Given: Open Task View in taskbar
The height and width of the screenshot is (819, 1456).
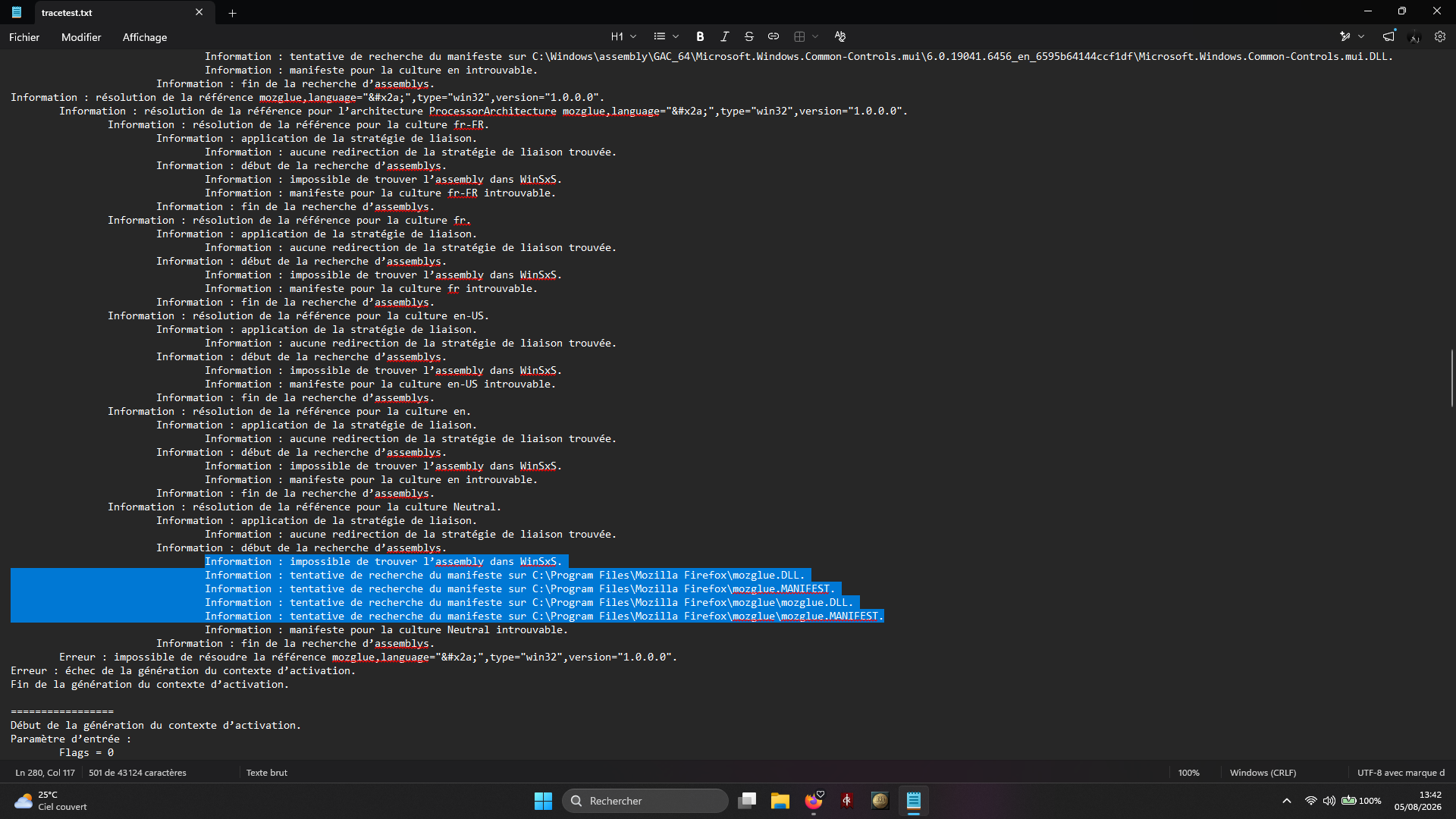Looking at the screenshot, I should 748,801.
